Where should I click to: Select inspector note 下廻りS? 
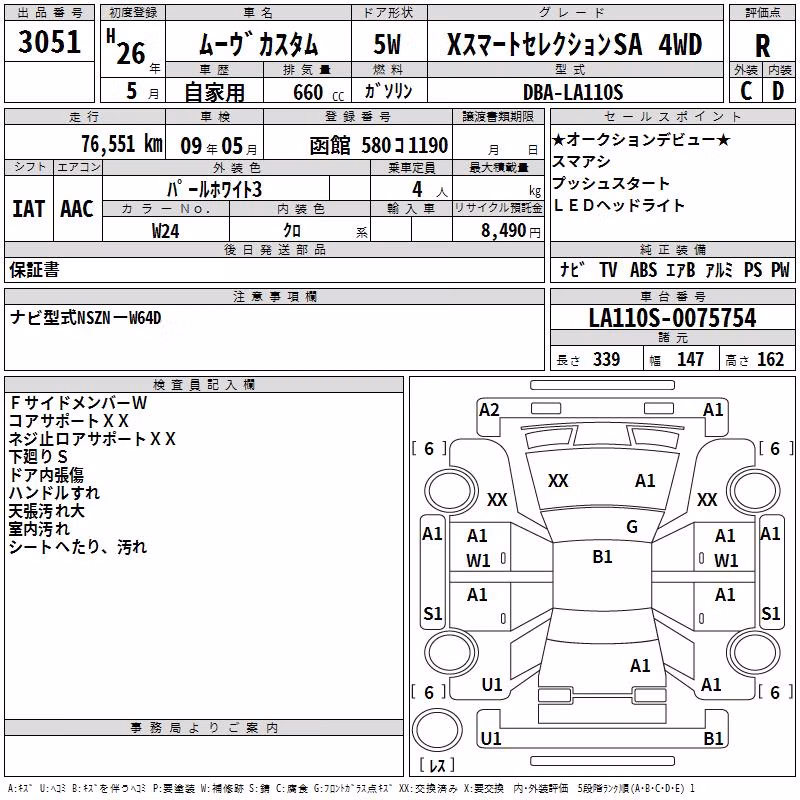tap(38, 457)
